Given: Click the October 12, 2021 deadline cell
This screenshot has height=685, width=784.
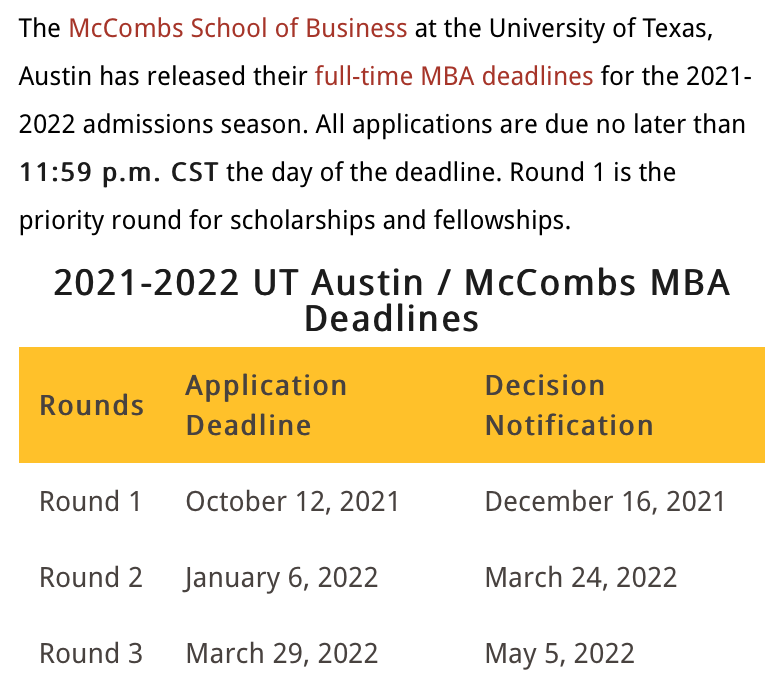Looking at the screenshot, I should pos(292,502).
